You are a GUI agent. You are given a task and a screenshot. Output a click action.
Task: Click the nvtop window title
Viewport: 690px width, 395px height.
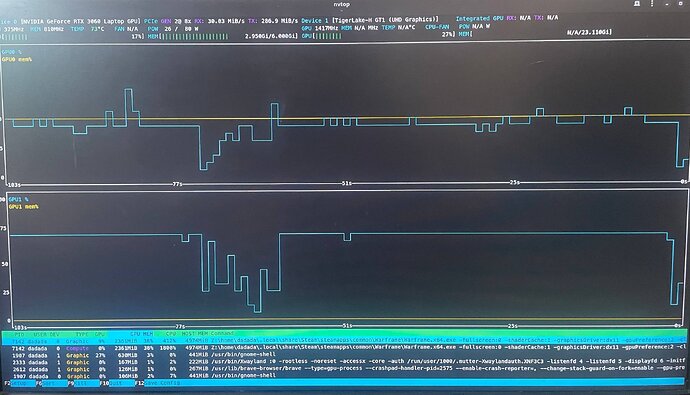[x=341, y=4]
